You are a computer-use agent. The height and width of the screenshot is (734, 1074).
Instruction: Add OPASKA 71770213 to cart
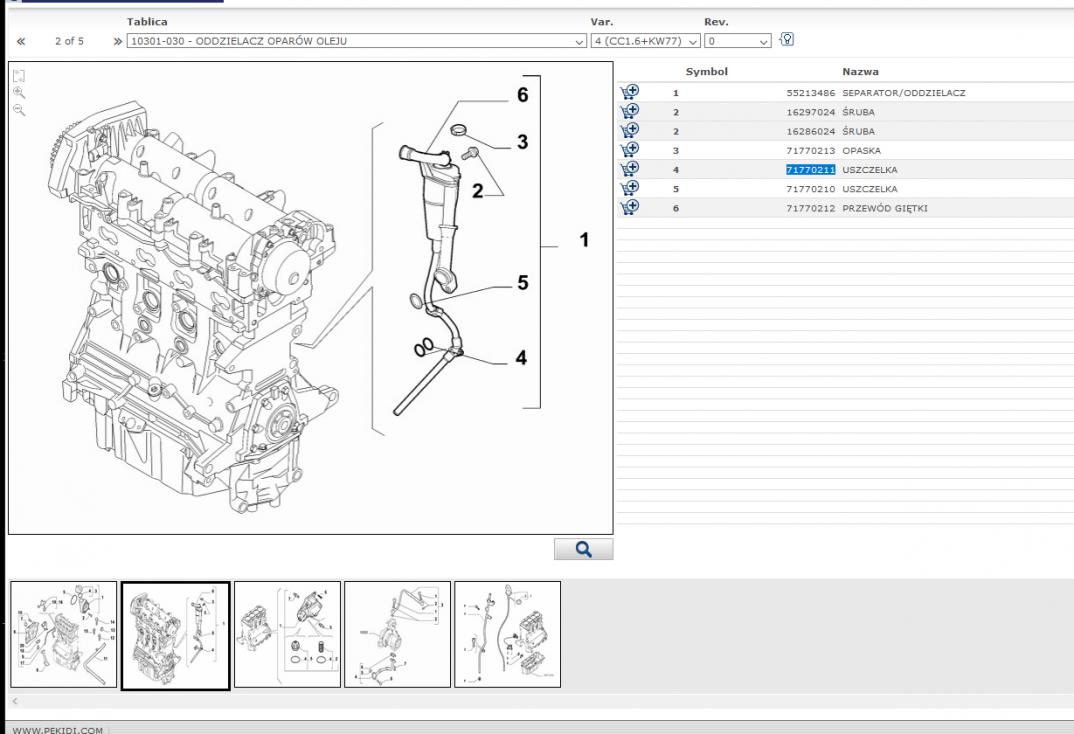point(629,150)
